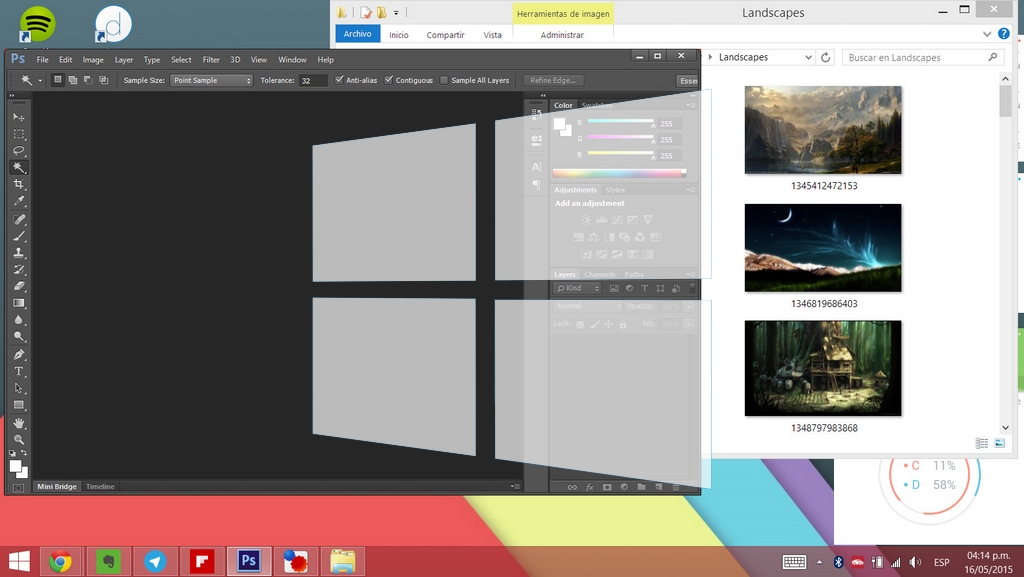
Task: Select the Zoom tool in the toolbox
Action: (x=19, y=440)
